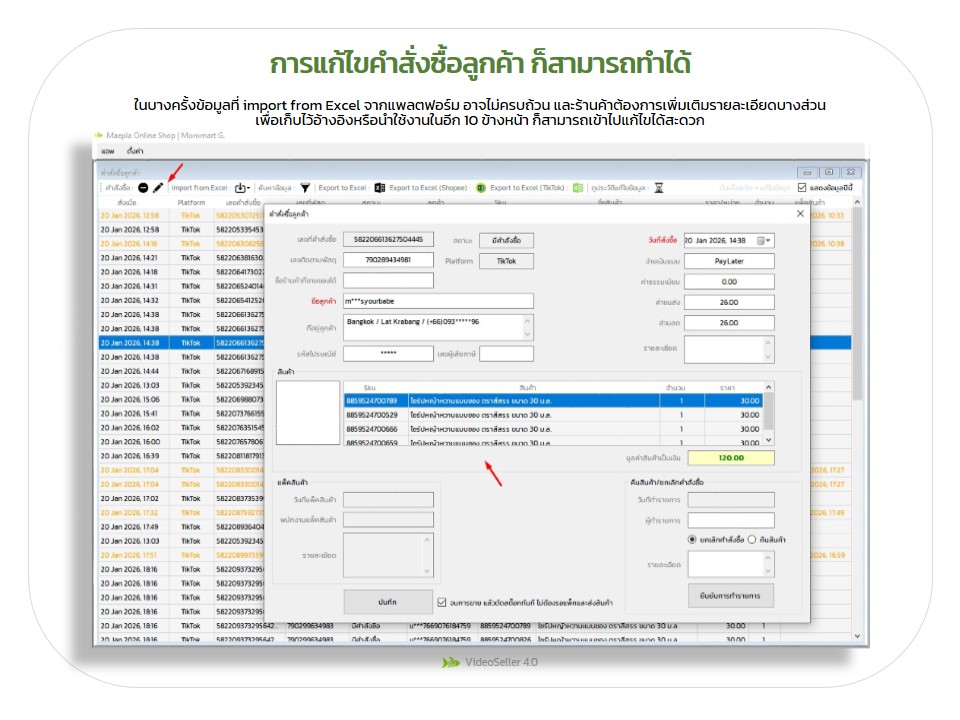Click the customer name field m***syourbabe
960x720 pixels.
coord(437,301)
